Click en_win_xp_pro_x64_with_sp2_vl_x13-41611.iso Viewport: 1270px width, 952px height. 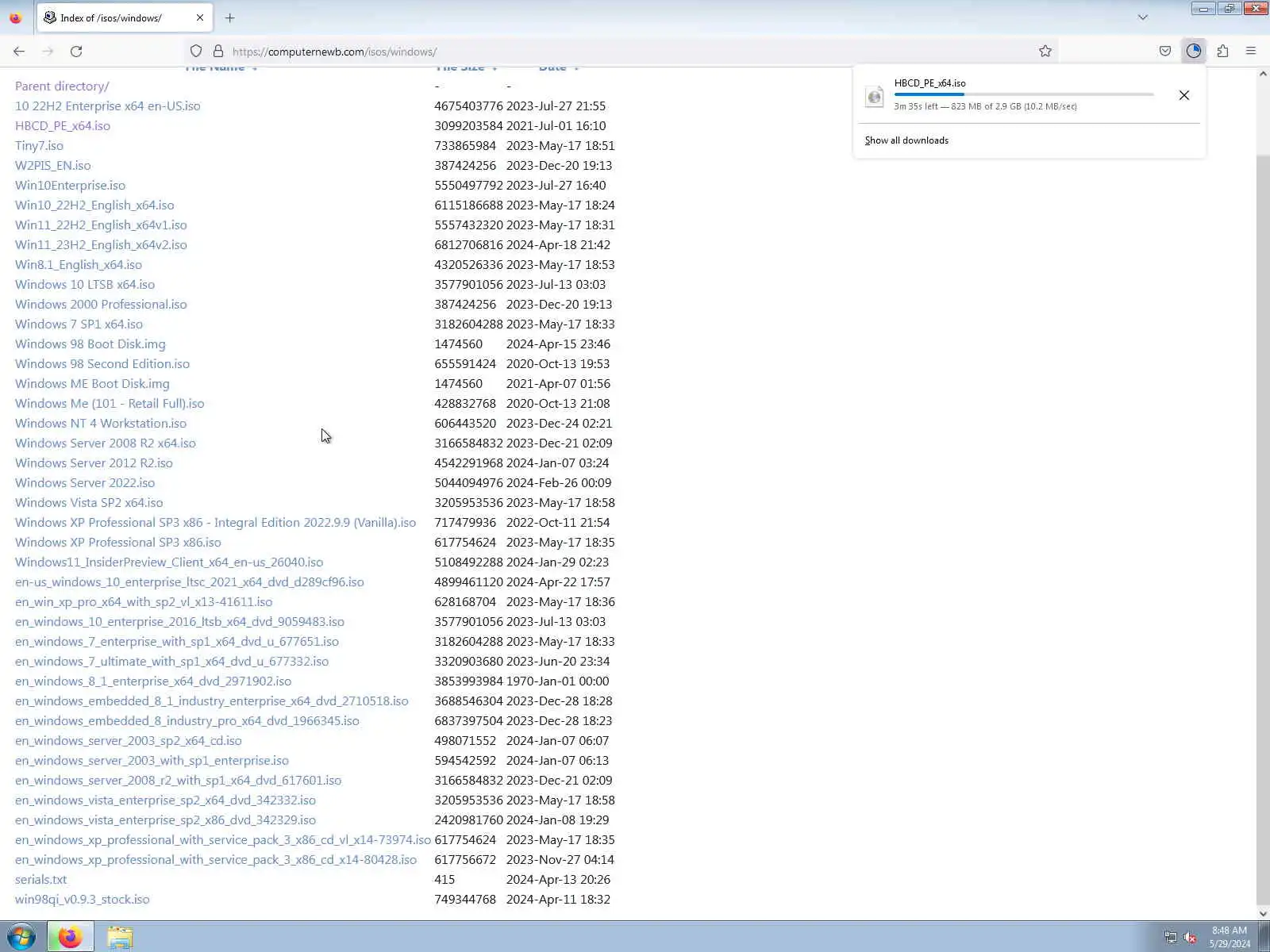click(144, 601)
